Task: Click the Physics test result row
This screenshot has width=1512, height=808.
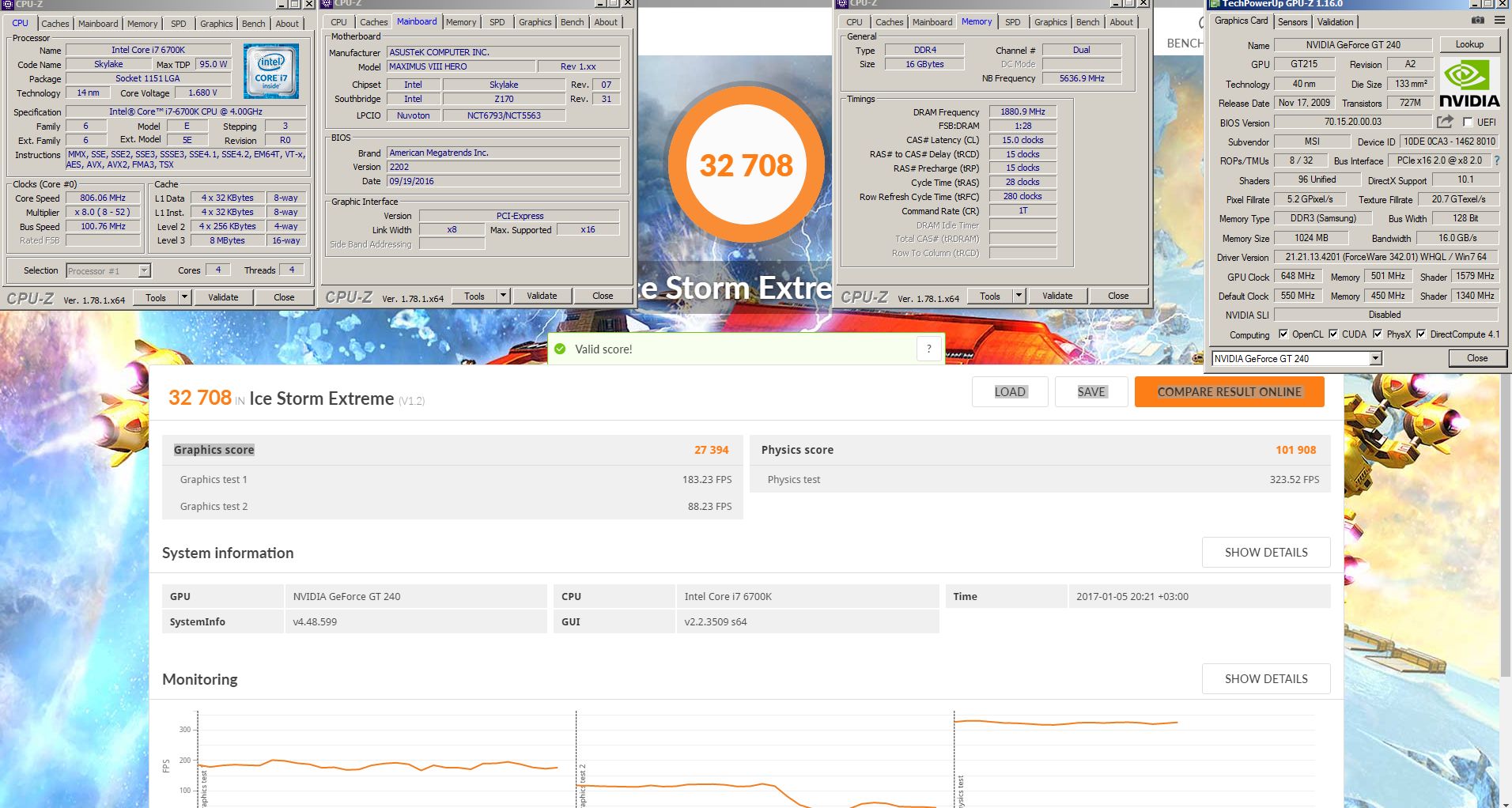Action: [1040, 479]
